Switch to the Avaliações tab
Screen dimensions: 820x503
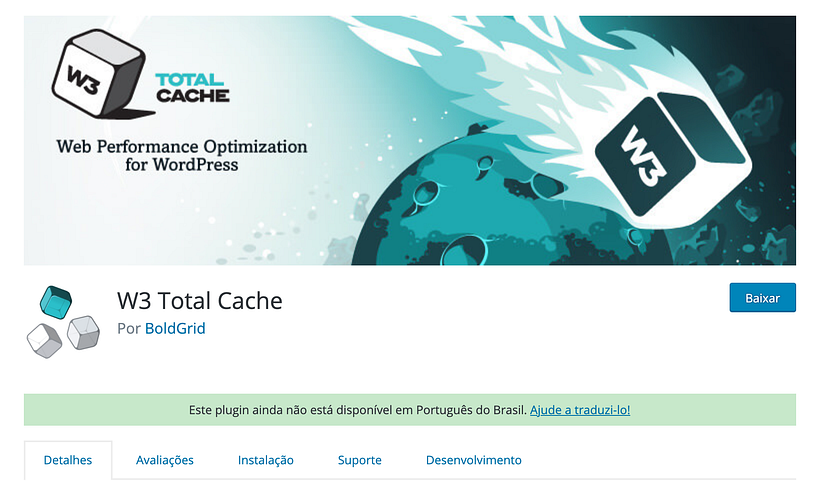pyautogui.click(x=165, y=460)
